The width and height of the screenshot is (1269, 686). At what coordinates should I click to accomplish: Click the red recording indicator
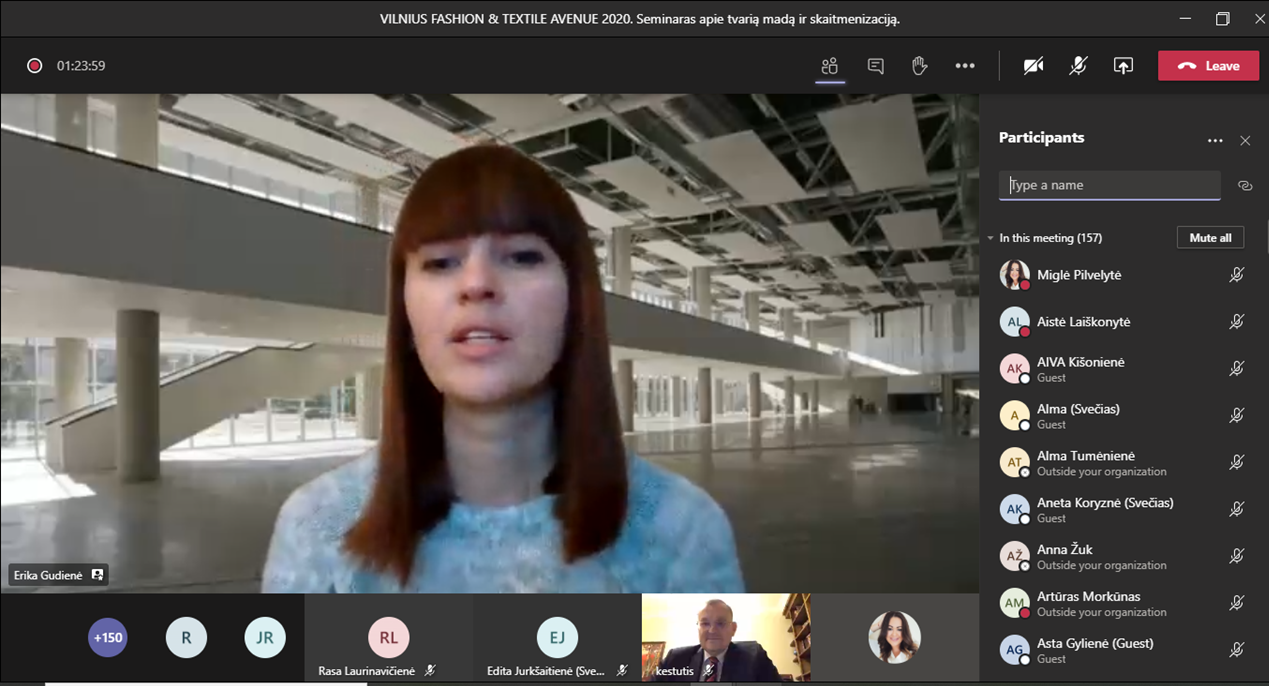click(35, 66)
